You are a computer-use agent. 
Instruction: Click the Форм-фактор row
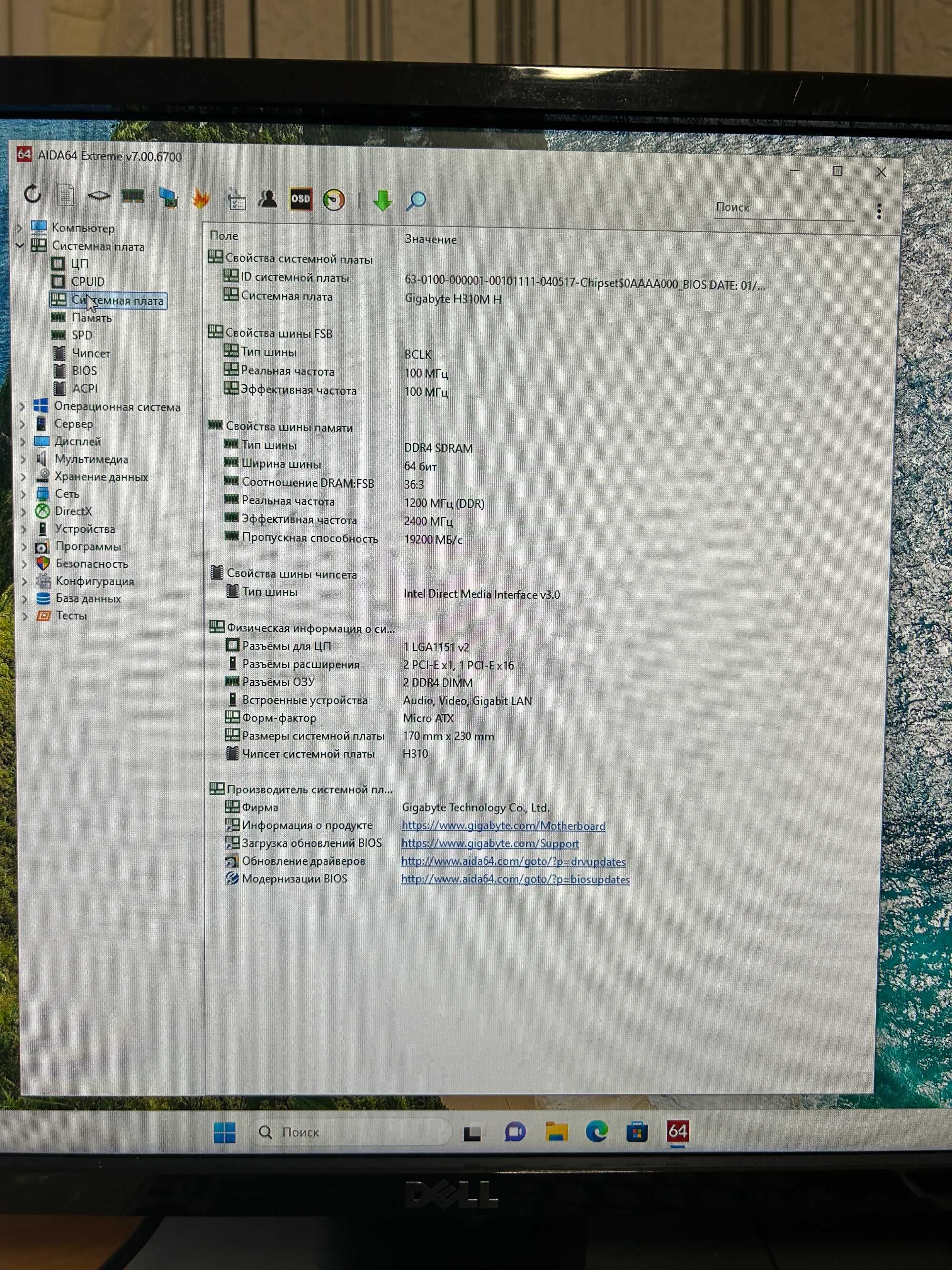pos(339,718)
